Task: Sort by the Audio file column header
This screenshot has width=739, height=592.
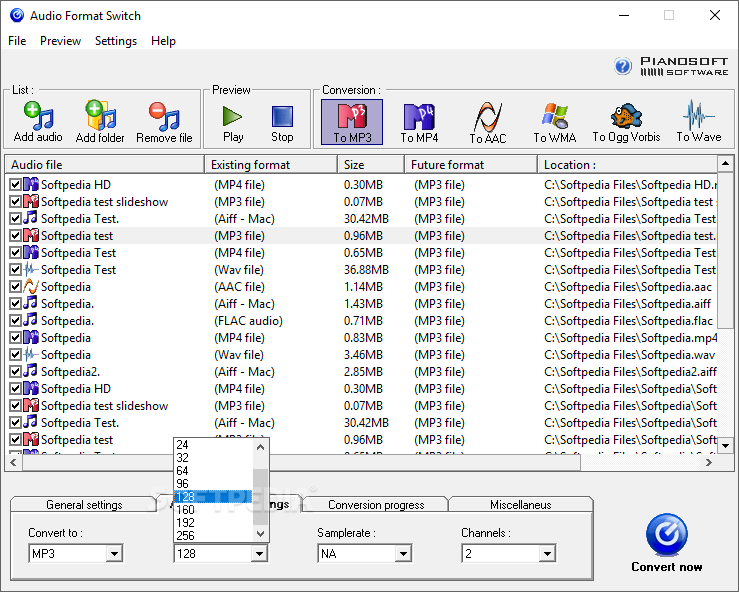Action: point(105,164)
